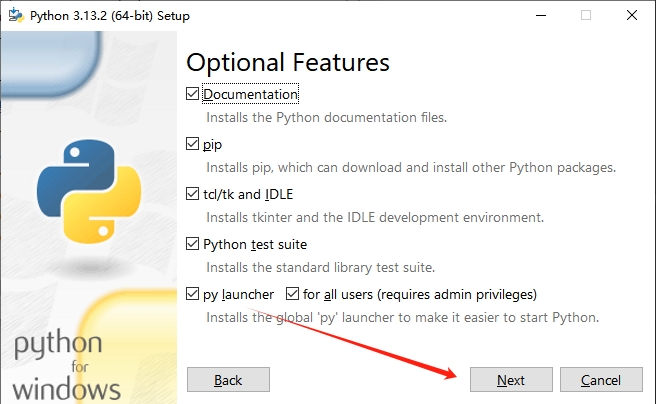Click the Python test suite label

point(255,244)
